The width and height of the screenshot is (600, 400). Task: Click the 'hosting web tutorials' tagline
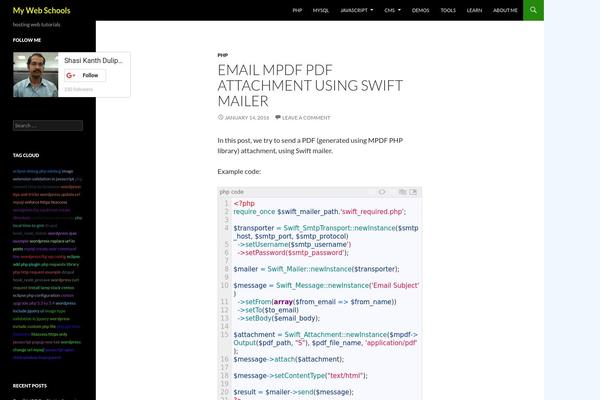coord(36,24)
